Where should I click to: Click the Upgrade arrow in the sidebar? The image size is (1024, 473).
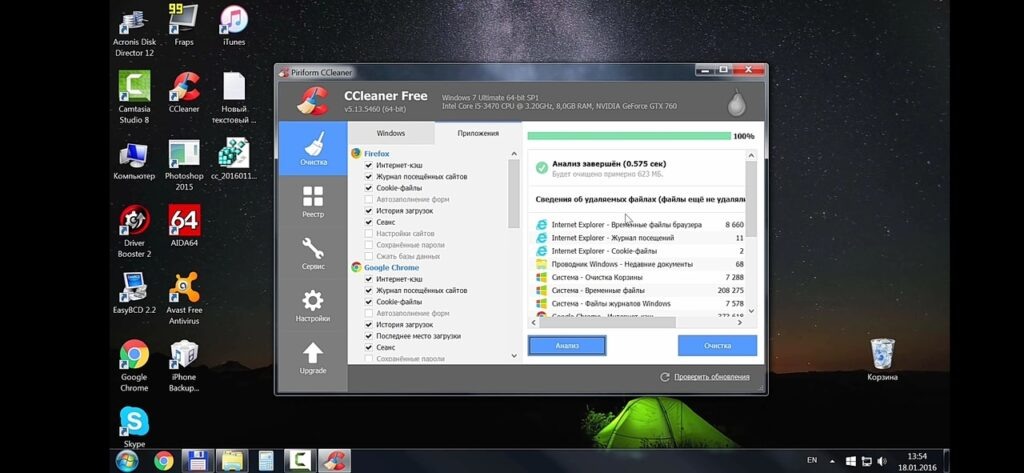(313, 358)
